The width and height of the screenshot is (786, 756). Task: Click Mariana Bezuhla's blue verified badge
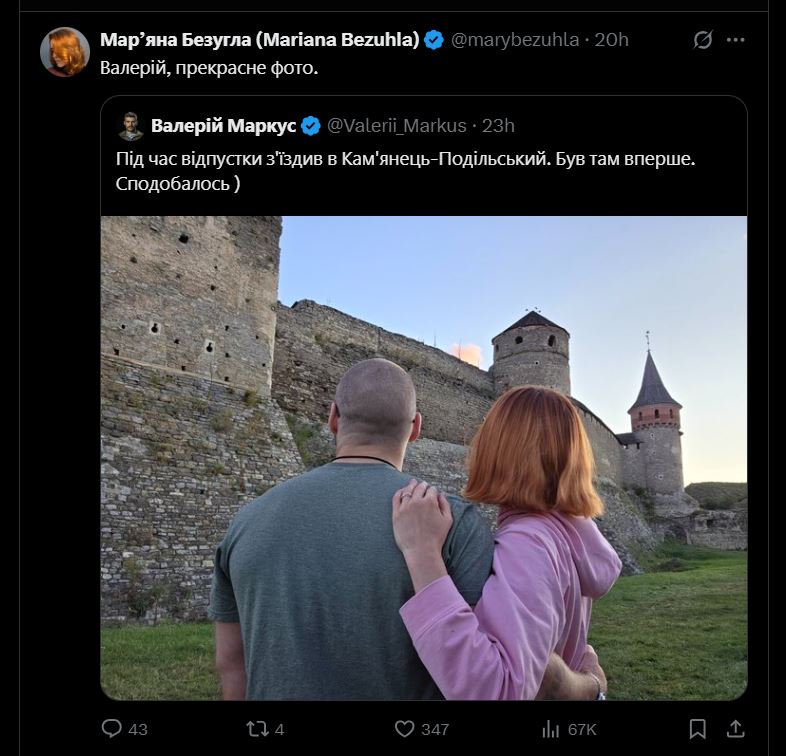tap(434, 40)
